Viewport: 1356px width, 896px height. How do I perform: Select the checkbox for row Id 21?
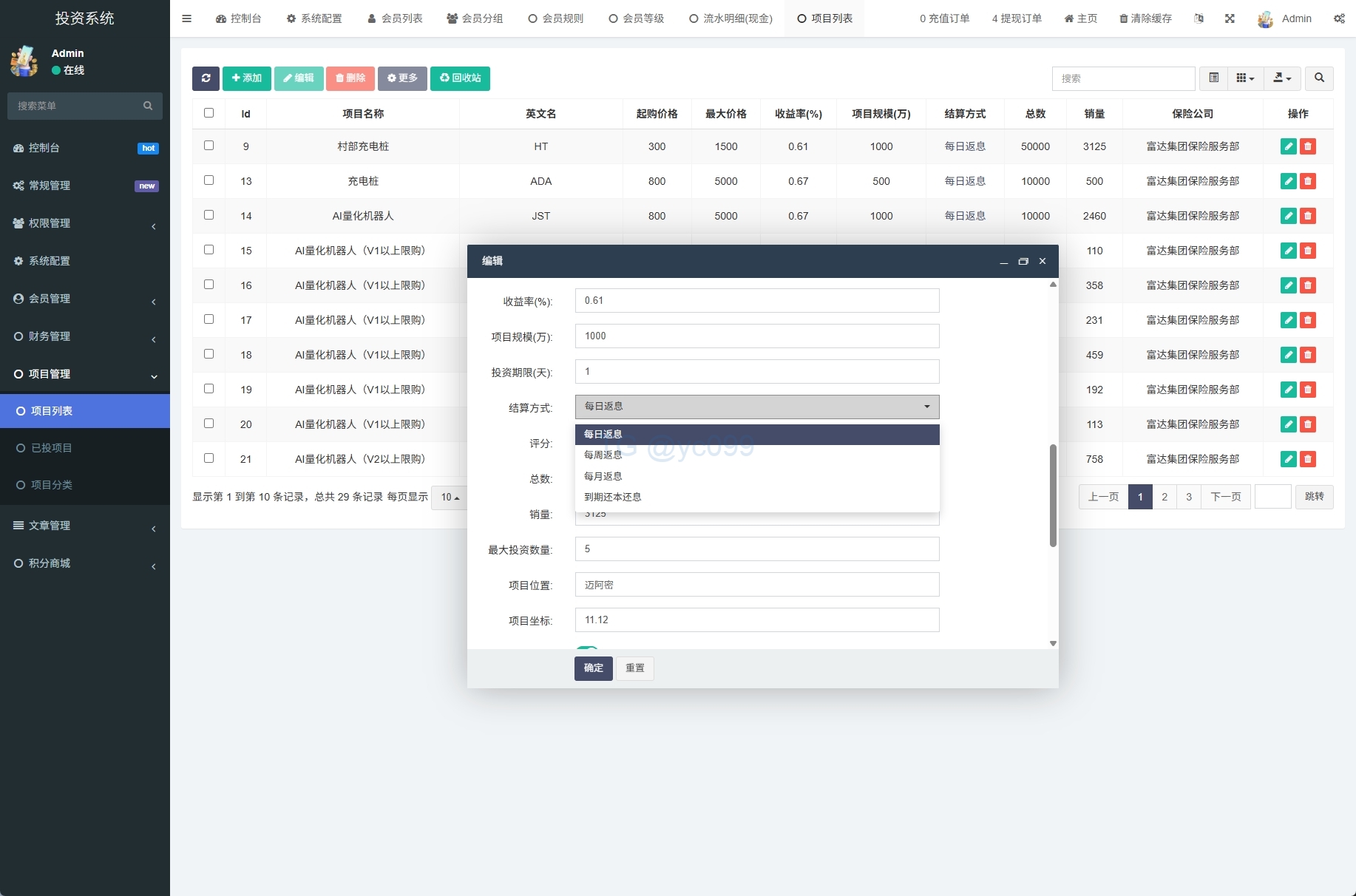pyautogui.click(x=209, y=458)
